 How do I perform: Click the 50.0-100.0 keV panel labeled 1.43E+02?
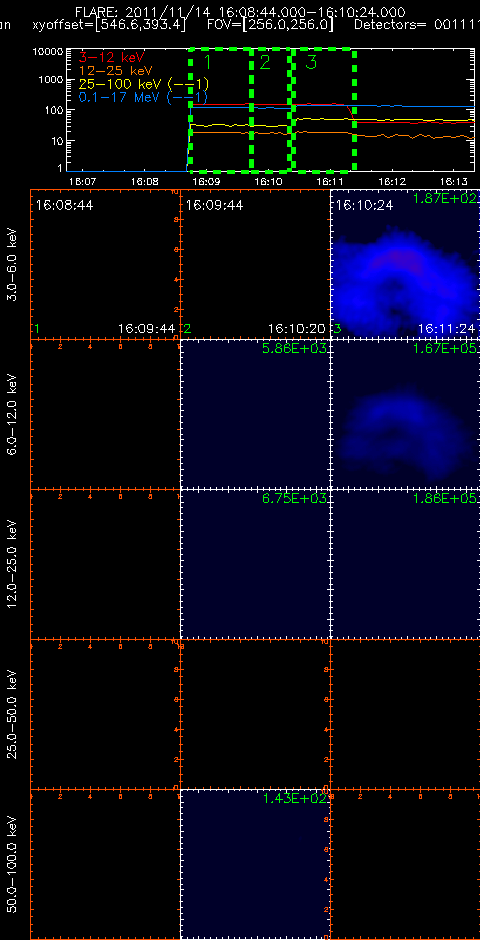coord(255,864)
